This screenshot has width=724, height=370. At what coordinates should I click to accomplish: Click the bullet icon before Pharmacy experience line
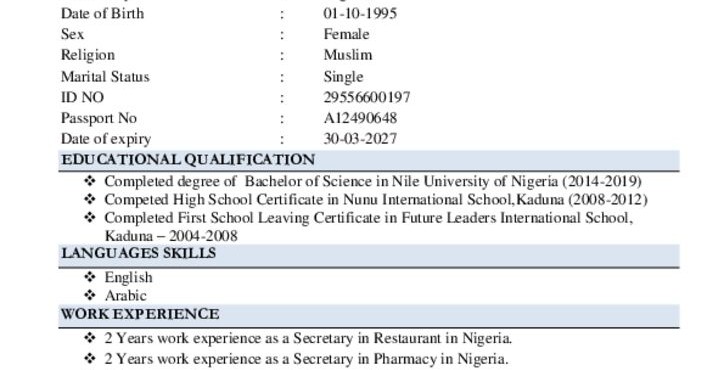[x=90, y=358]
